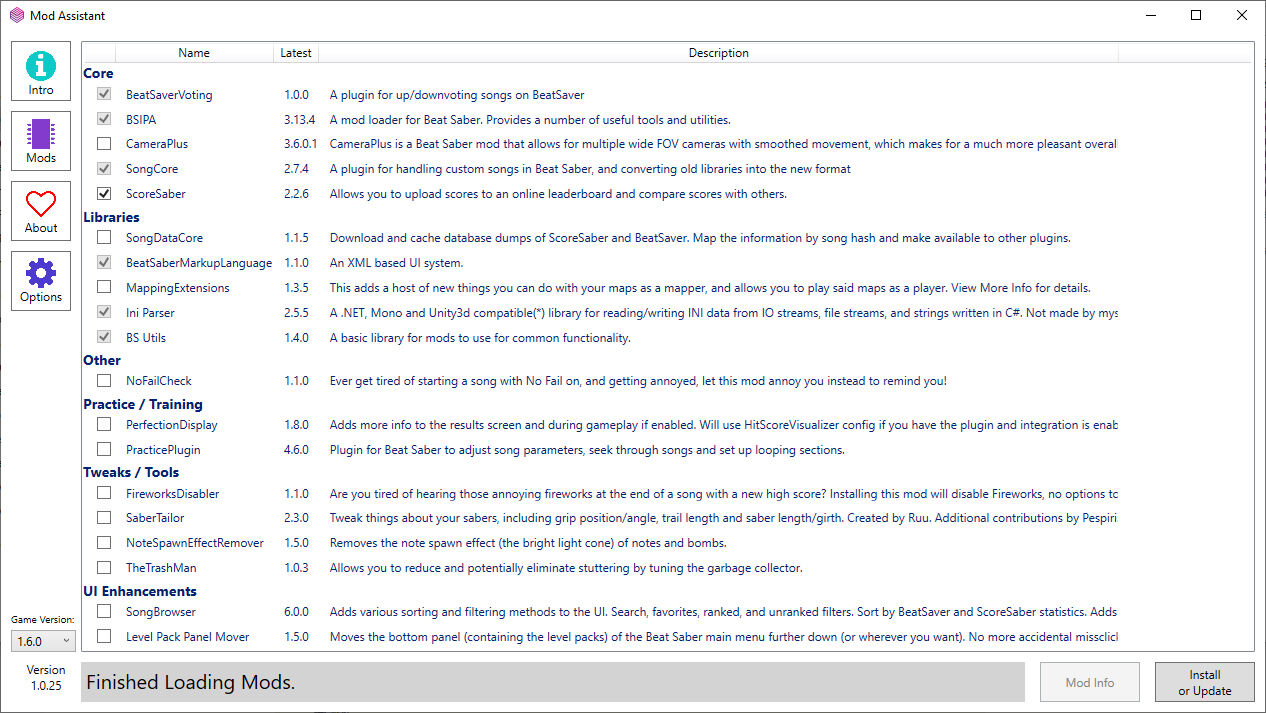This screenshot has width=1266, height=713.
Task: Enable TheTrashMan mod
Action: click(x=104, y=568)
